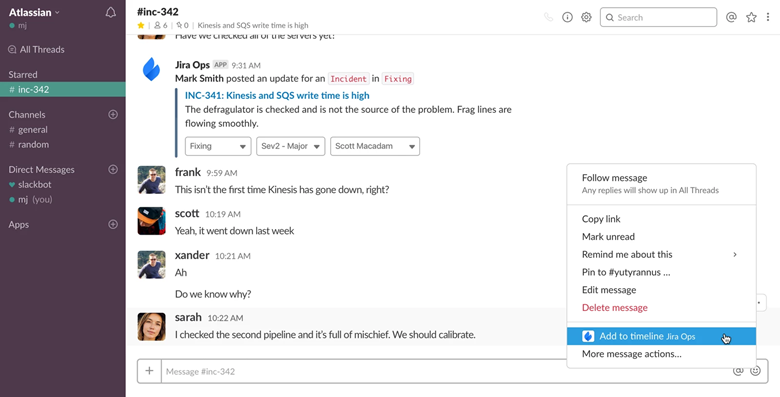Select Add to timeline Jira Ops
The width and height of the screenshot is (780, 397).
(662, 336)
